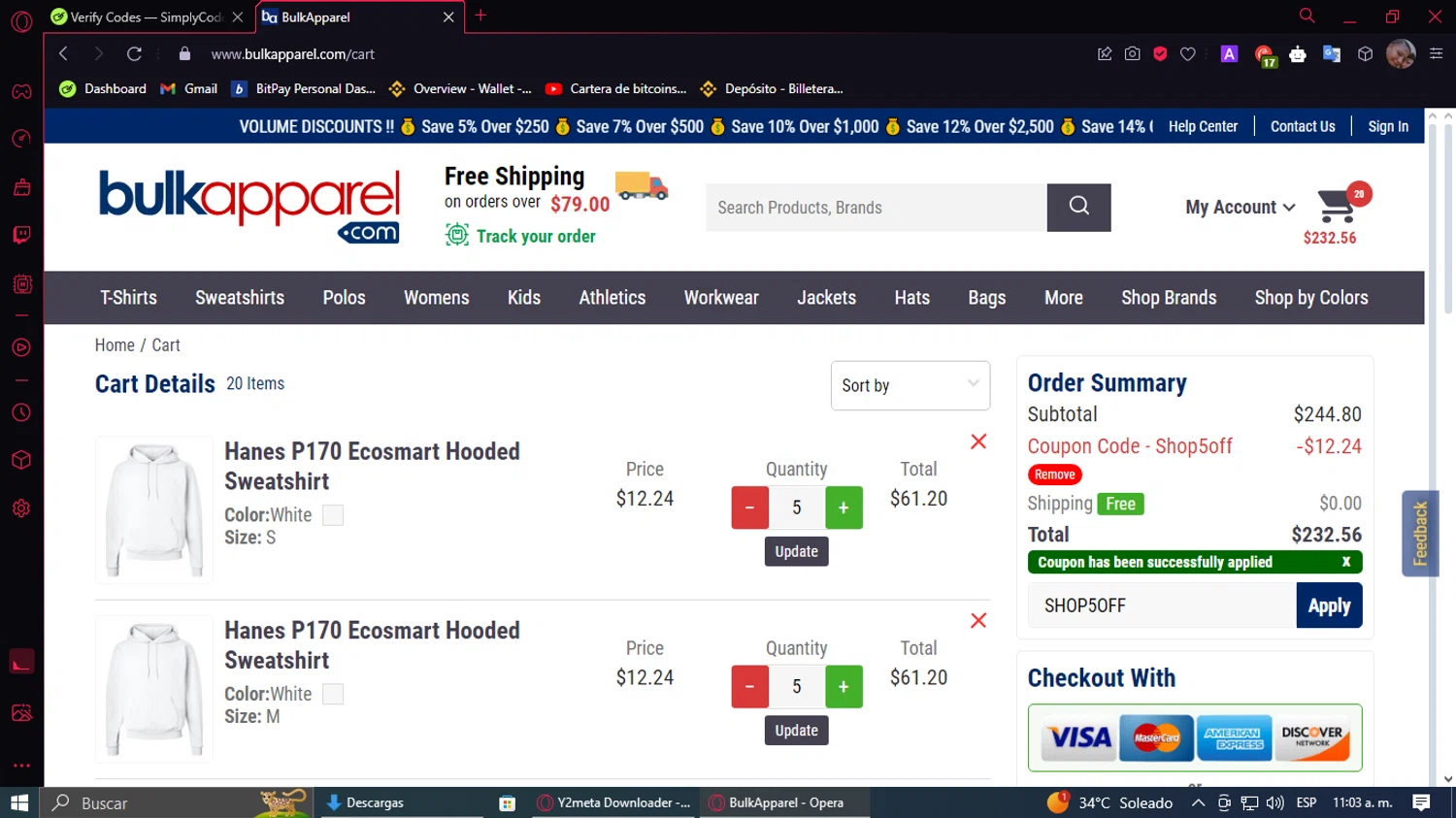This screenshot has width=1456, height=818.
Task: Click Track your order link
Action: click(536, 236)
